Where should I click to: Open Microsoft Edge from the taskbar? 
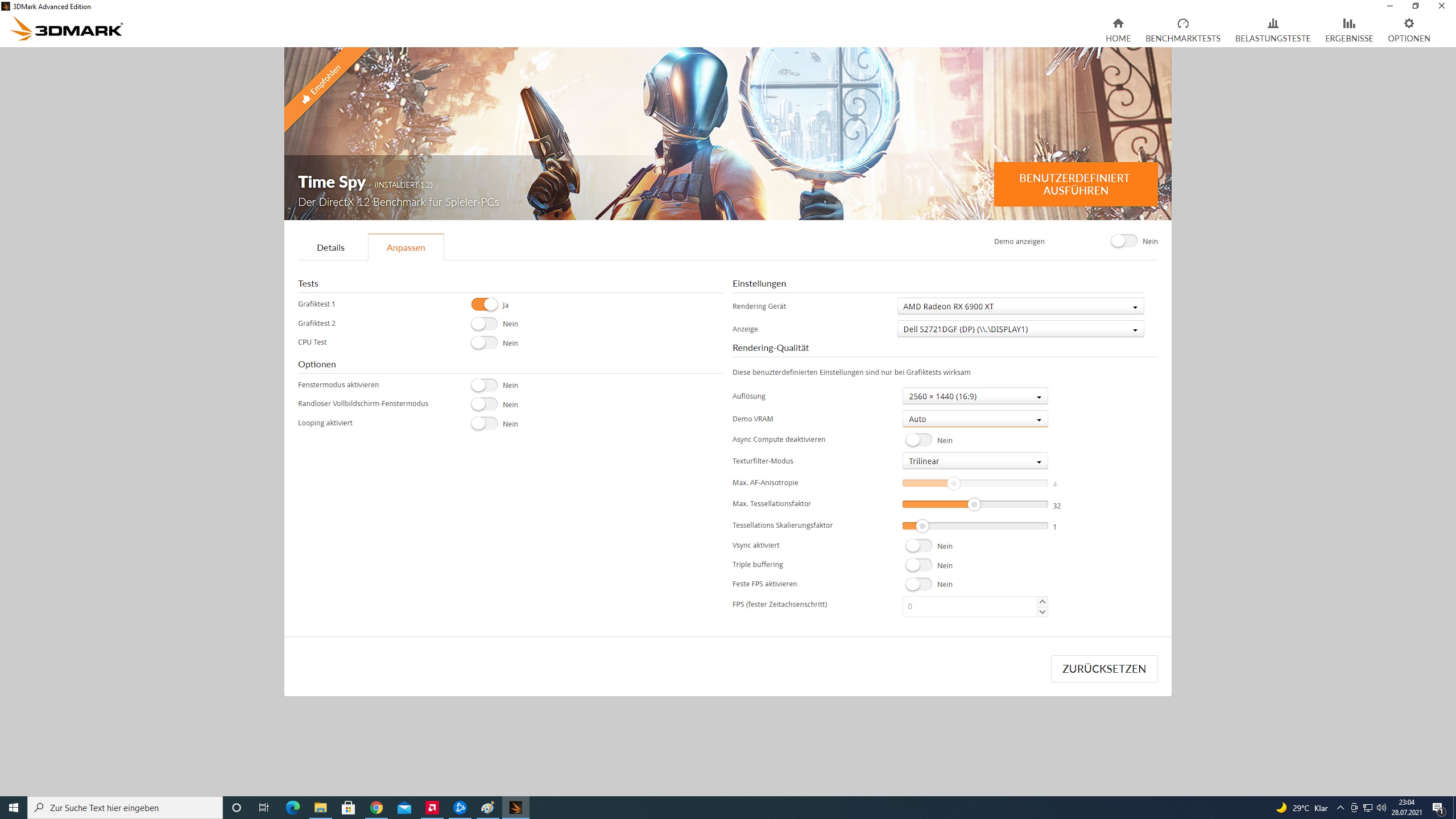pyautogui.click(x=292, y=808)
